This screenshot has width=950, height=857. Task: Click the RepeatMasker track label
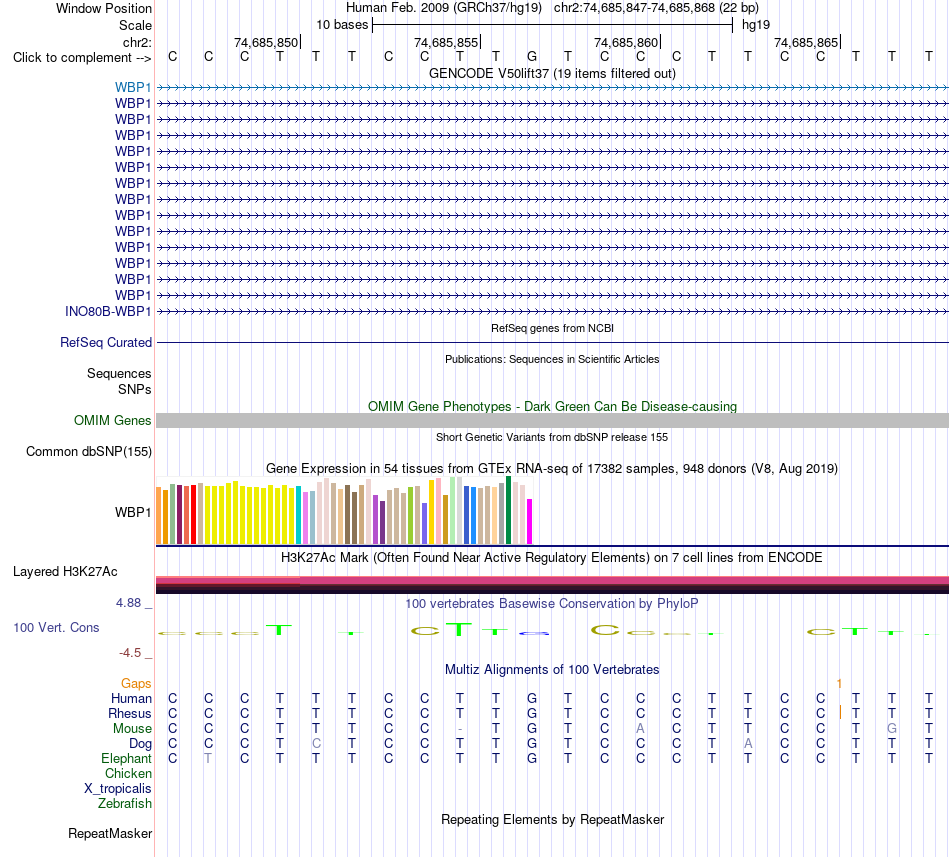110,834
